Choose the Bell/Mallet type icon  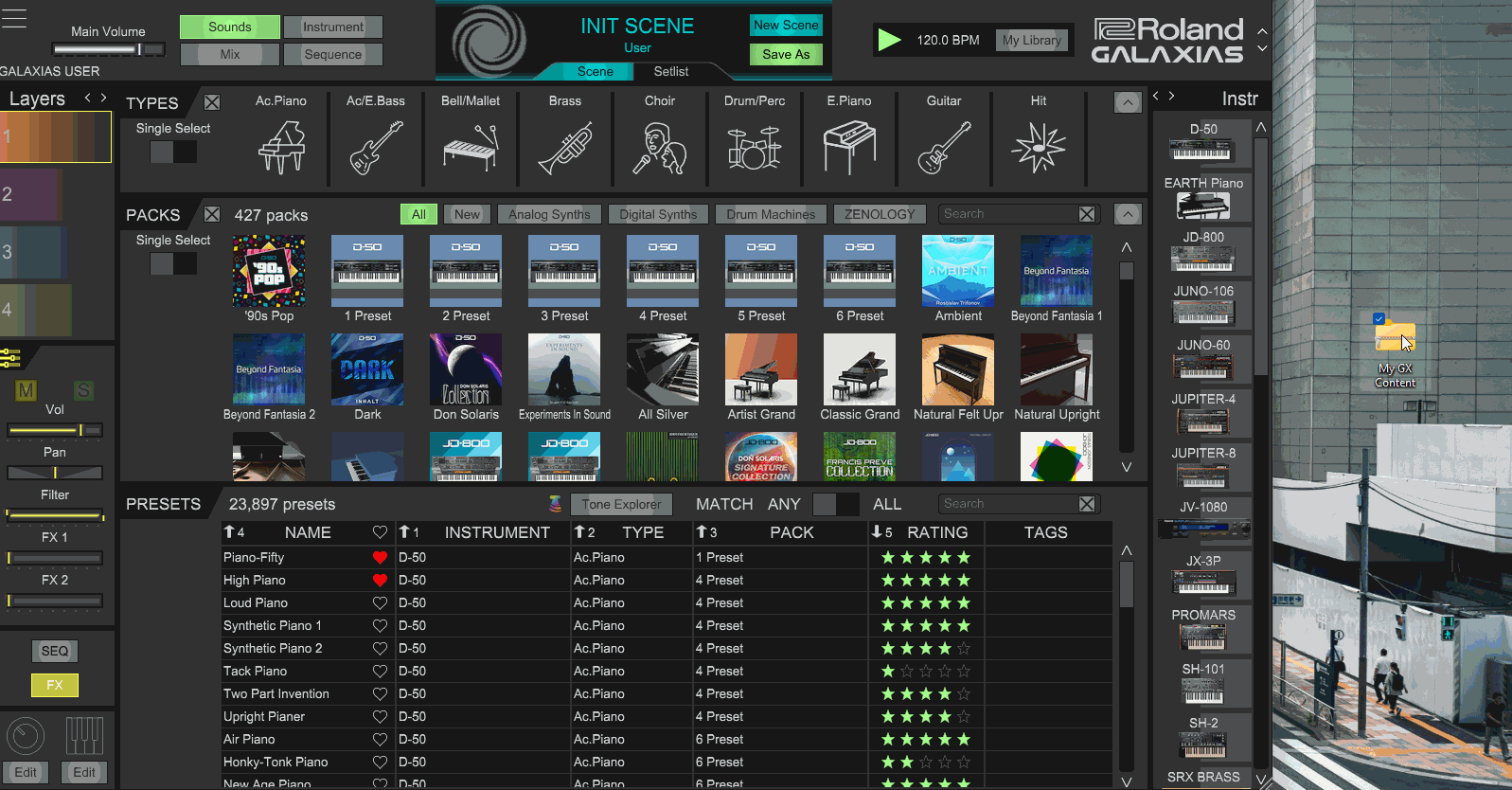point(471,148)
